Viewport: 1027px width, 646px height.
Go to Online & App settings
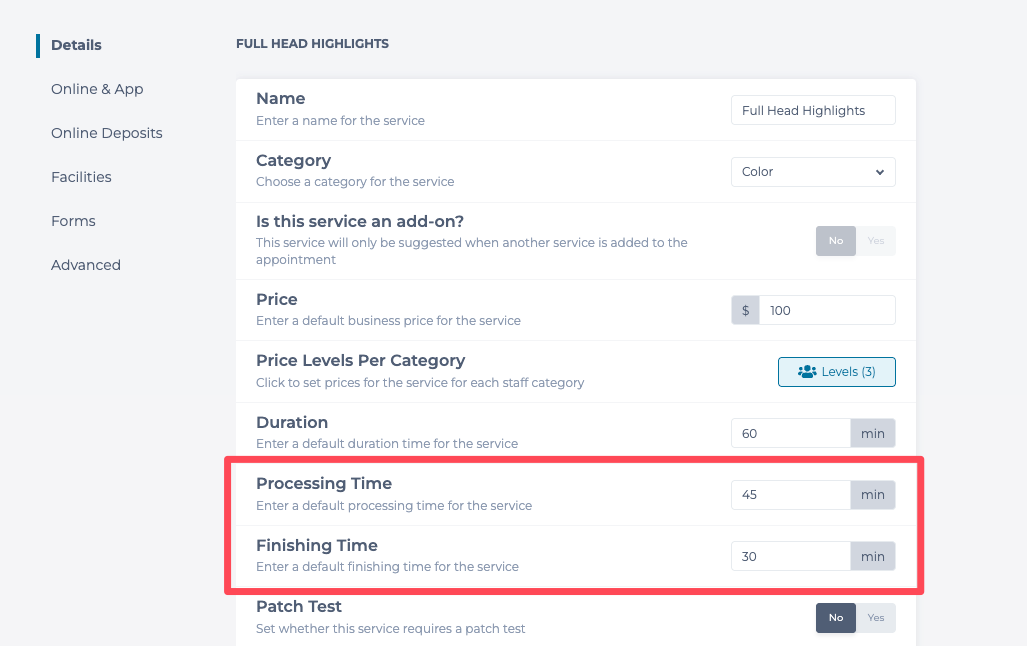(97, 89)
